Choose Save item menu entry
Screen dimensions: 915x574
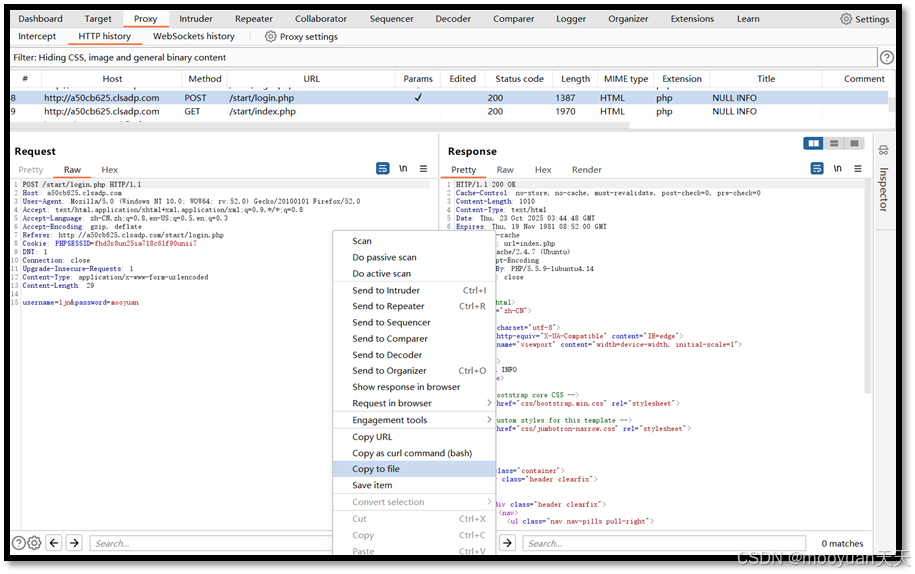pos(414,485)
